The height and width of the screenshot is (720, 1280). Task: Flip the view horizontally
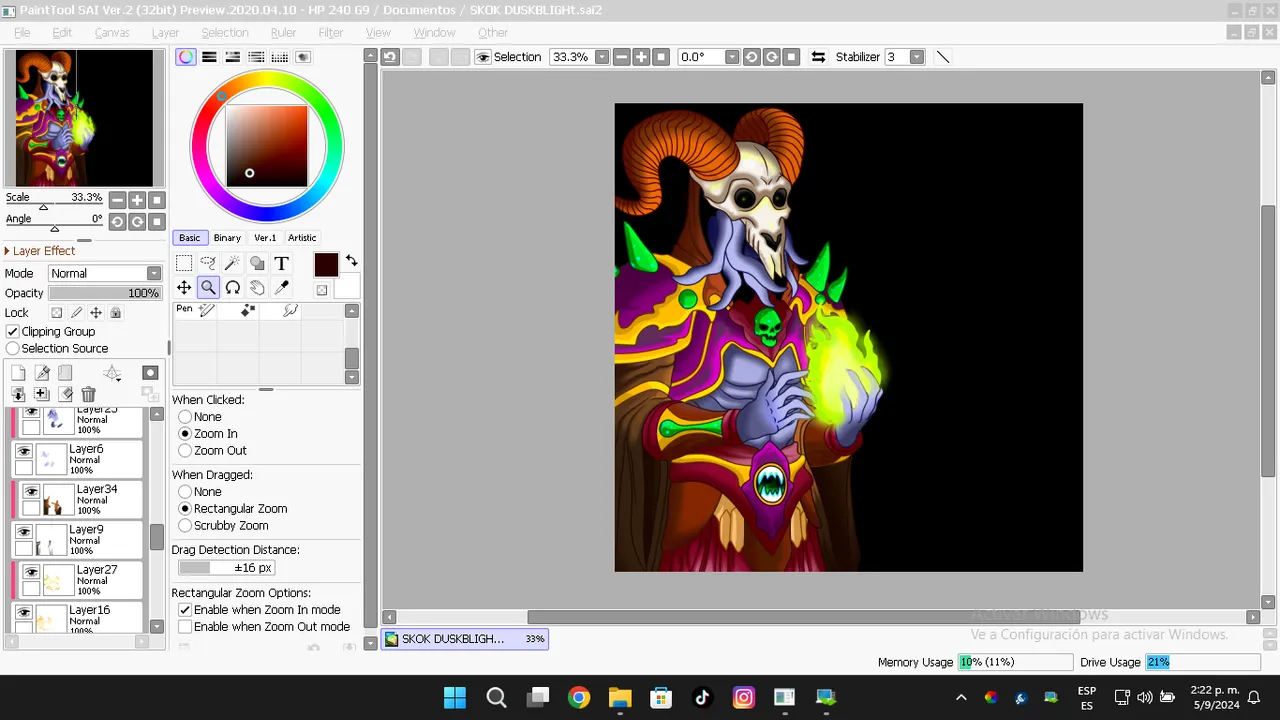(x=818, y=57)
